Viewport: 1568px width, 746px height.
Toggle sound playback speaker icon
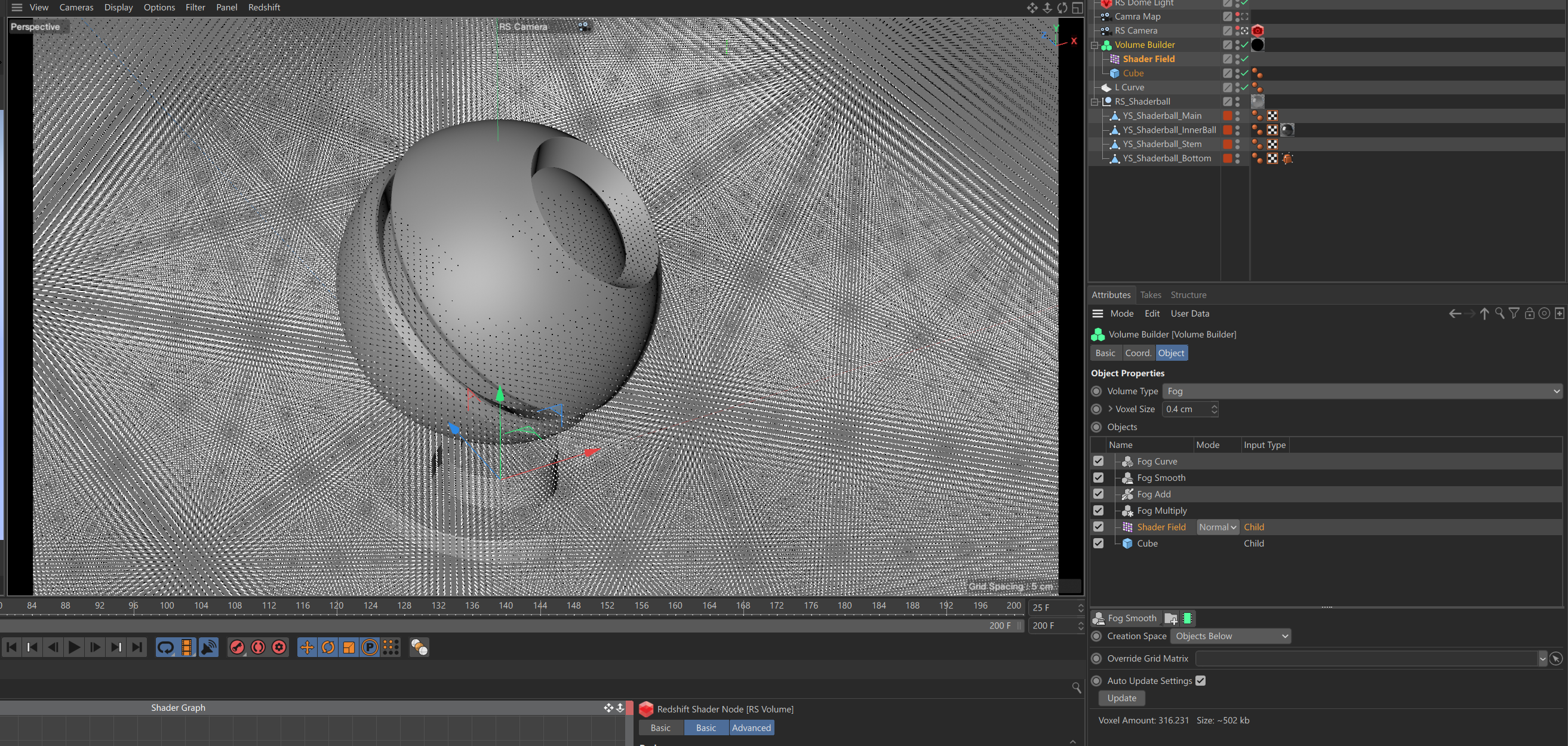(208, 647)
